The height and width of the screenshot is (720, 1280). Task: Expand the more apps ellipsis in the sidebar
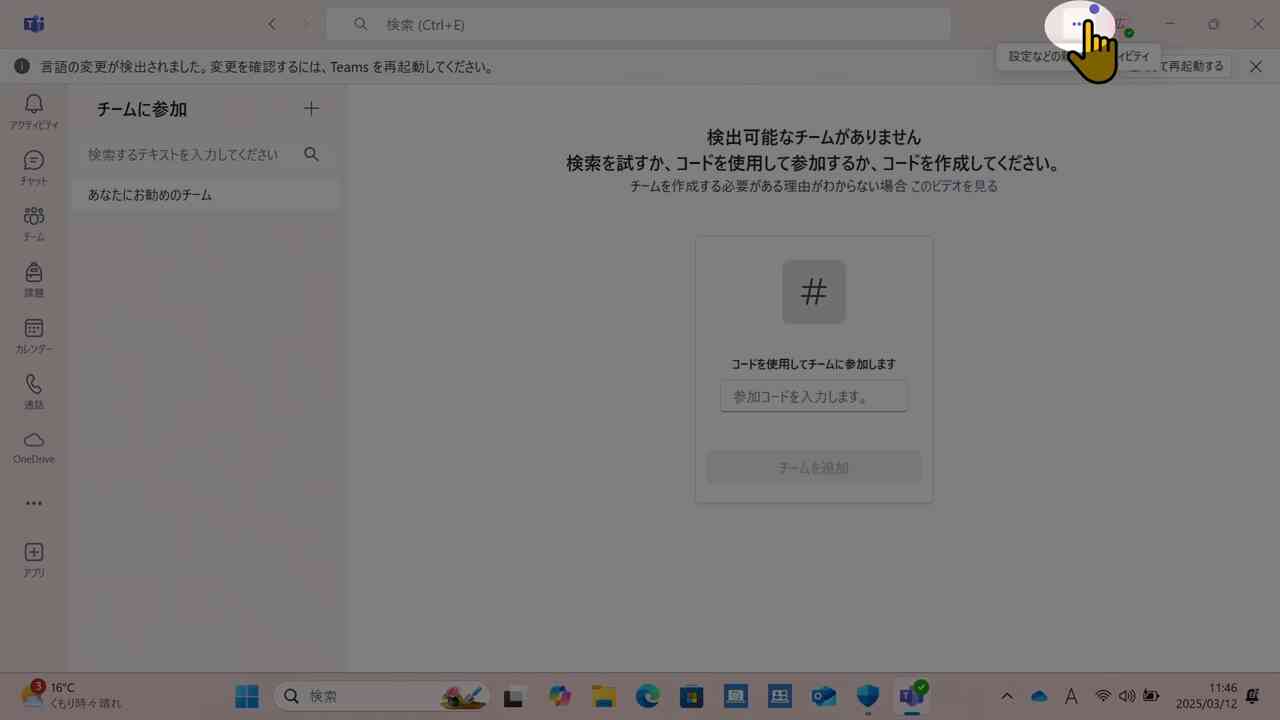(x=33, y=503)
